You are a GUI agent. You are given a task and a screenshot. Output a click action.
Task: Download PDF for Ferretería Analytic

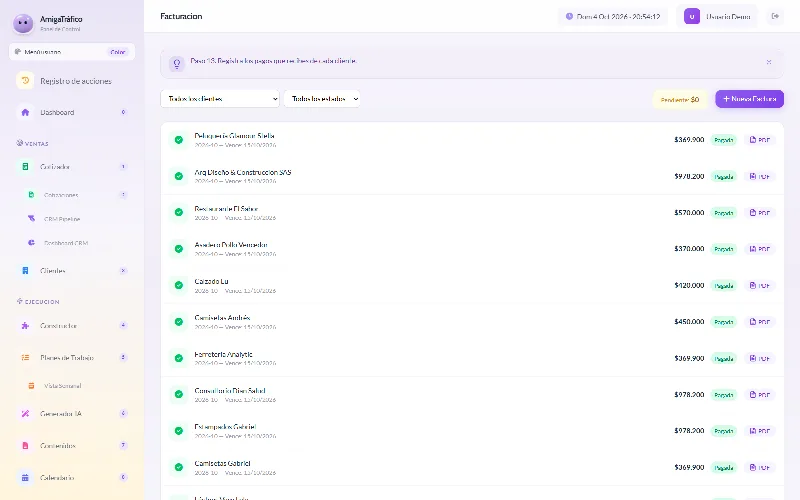tap(759, 358)
